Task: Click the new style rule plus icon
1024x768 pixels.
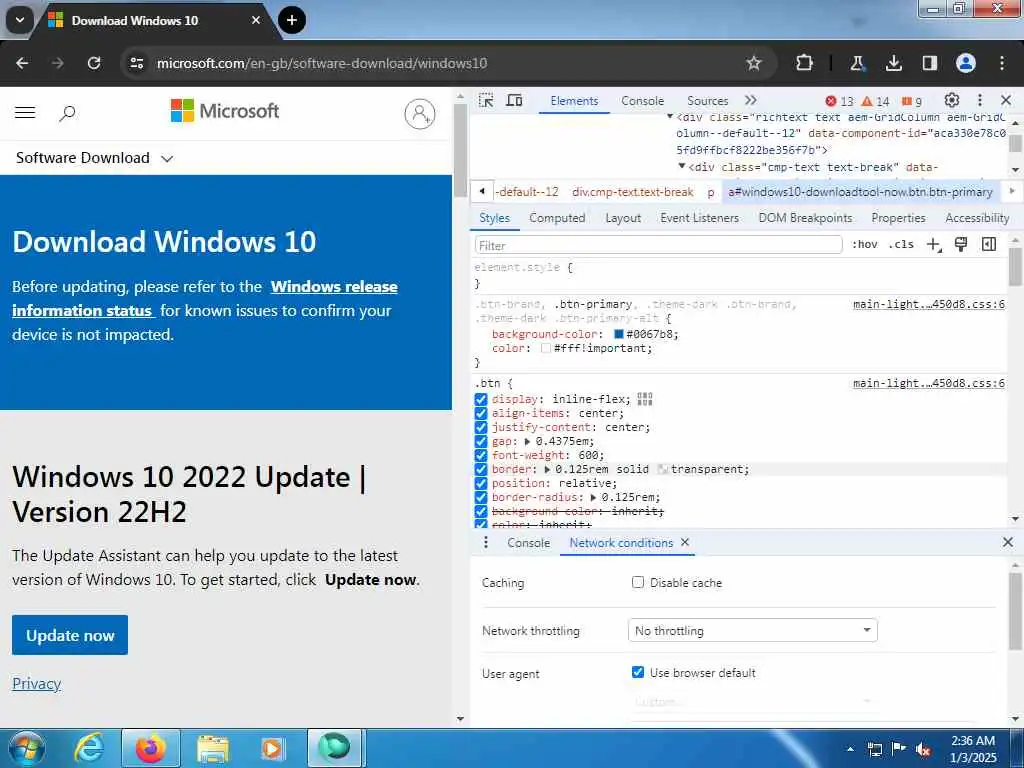Action: point(934,244)
